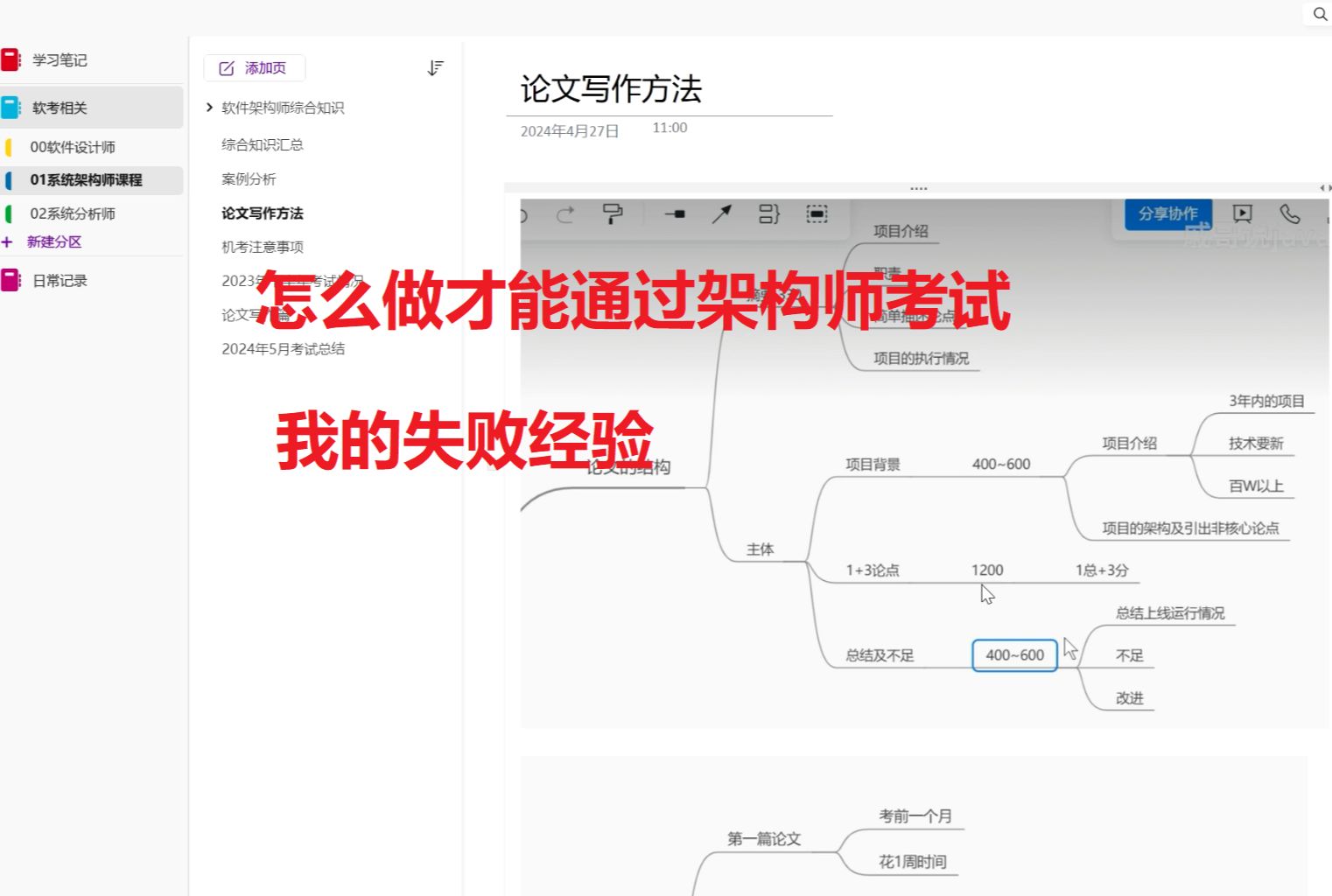Image resolution: width=1332 pixels, height=896 pixels.
Task: Select the 考前一个月 node
Action: [915, 816]
